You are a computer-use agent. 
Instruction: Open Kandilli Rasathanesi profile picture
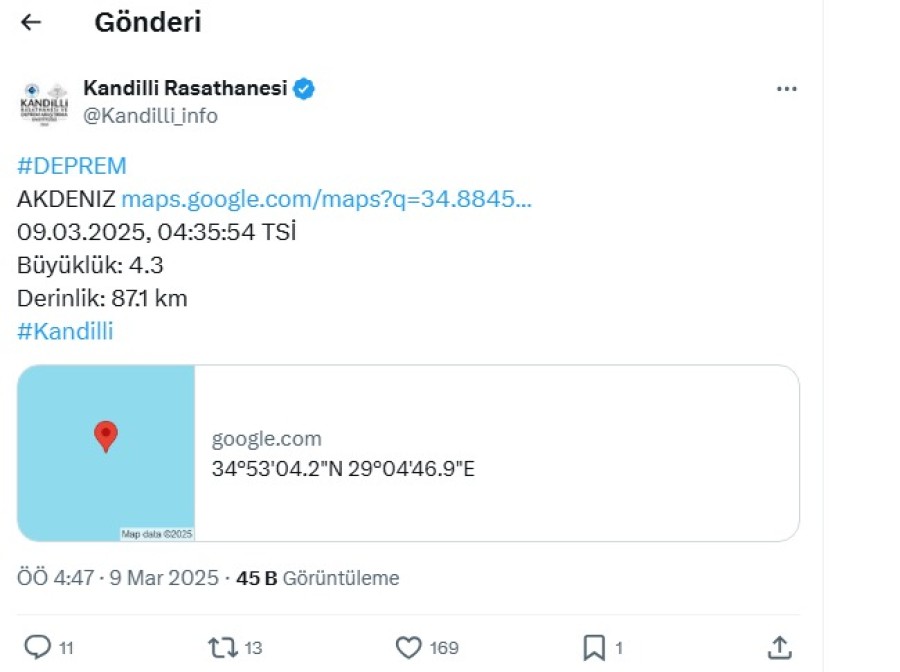[x=44, y=103]
